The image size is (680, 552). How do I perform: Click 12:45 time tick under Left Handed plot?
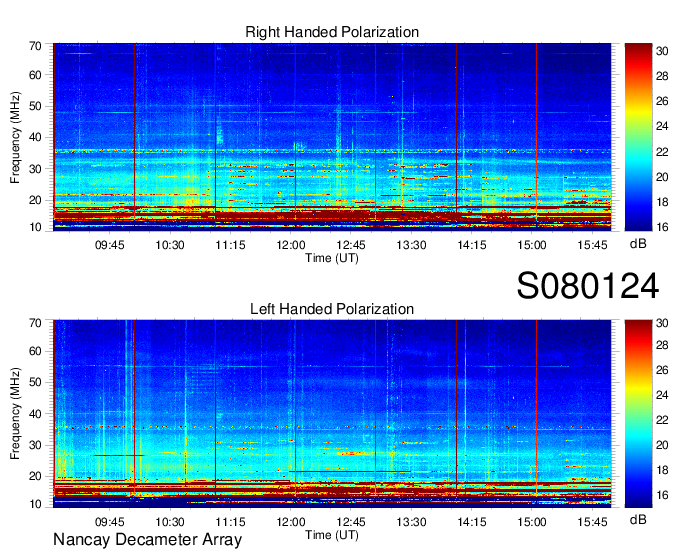[x=351, y=522]
